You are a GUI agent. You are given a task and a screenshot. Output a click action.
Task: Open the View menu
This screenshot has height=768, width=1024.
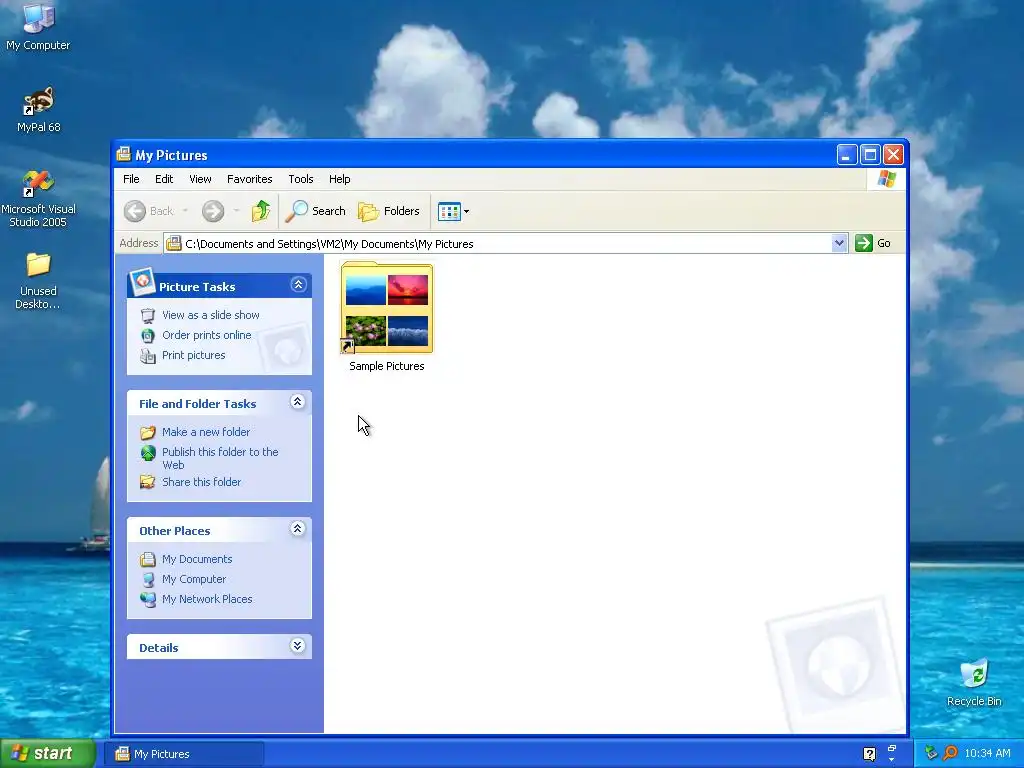click(x=200, y=179)
